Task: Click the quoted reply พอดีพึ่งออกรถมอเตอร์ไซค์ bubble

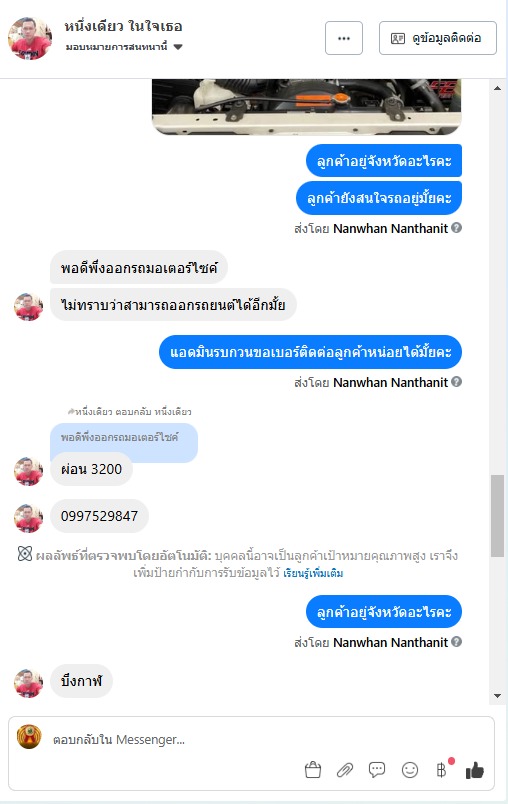Action: point(124,437)
